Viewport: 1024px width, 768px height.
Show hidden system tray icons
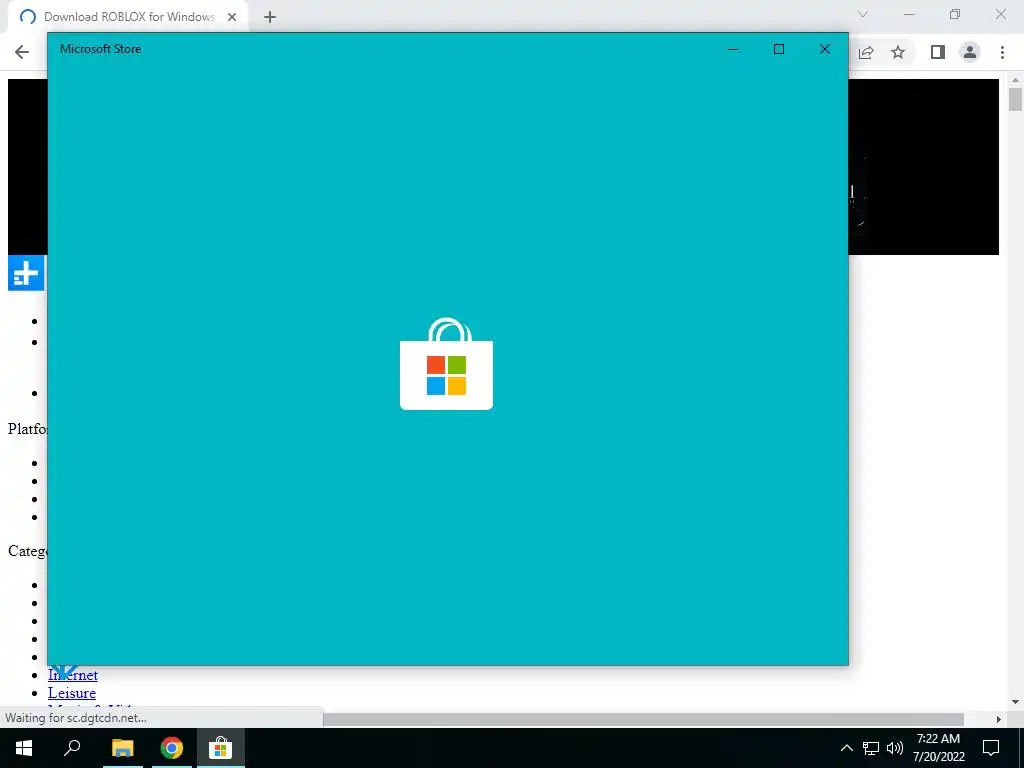(x=846, y=748)
